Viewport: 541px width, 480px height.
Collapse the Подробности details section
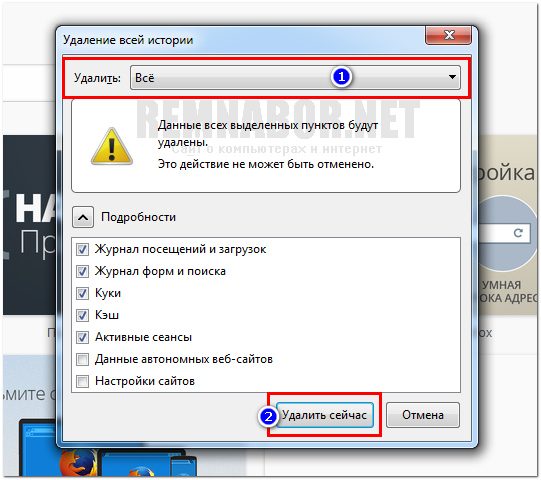(x=83, y=217)
